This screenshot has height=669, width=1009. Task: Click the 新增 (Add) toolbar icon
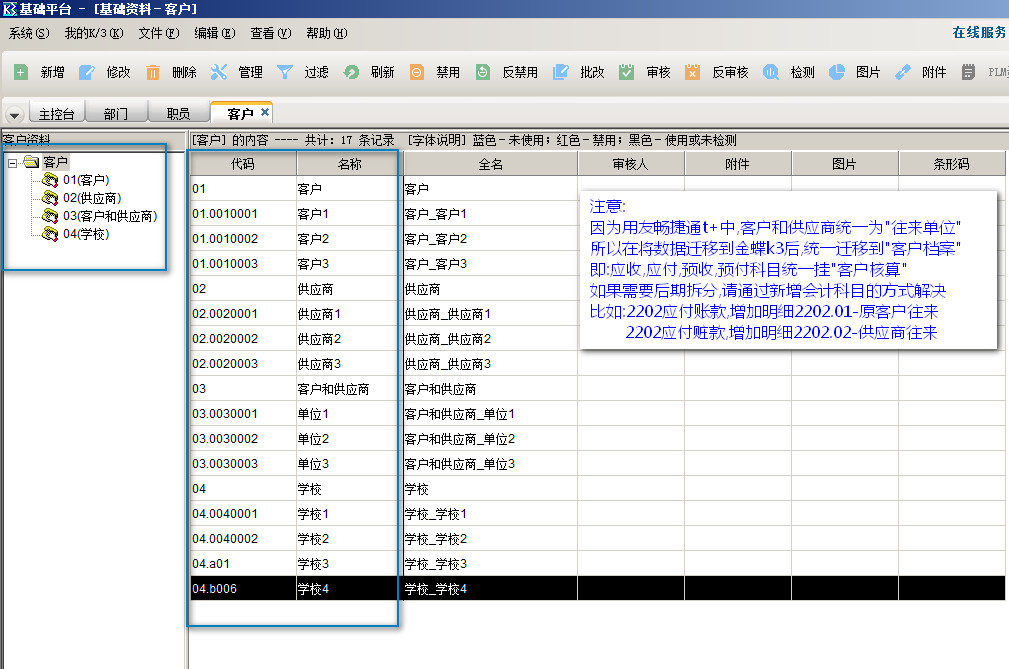point(21,72)
